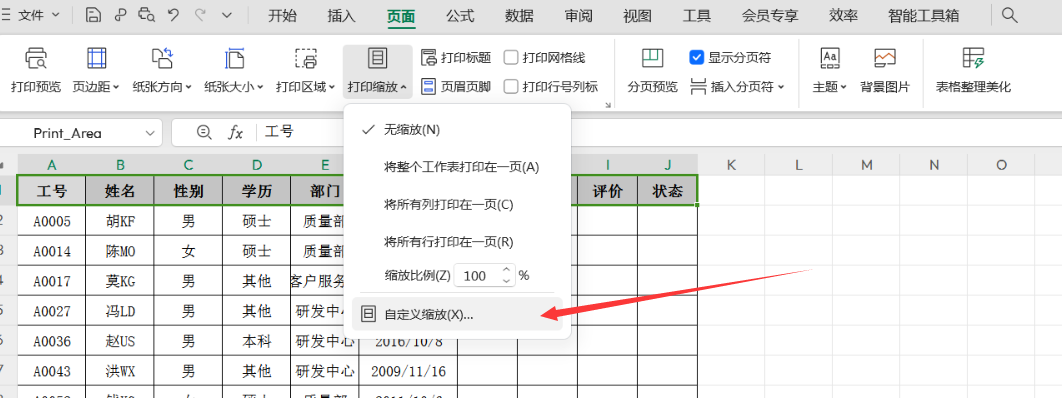Select No Scaling (无缩放) option
Screen dimensions: 1062x398
[457, 129]
